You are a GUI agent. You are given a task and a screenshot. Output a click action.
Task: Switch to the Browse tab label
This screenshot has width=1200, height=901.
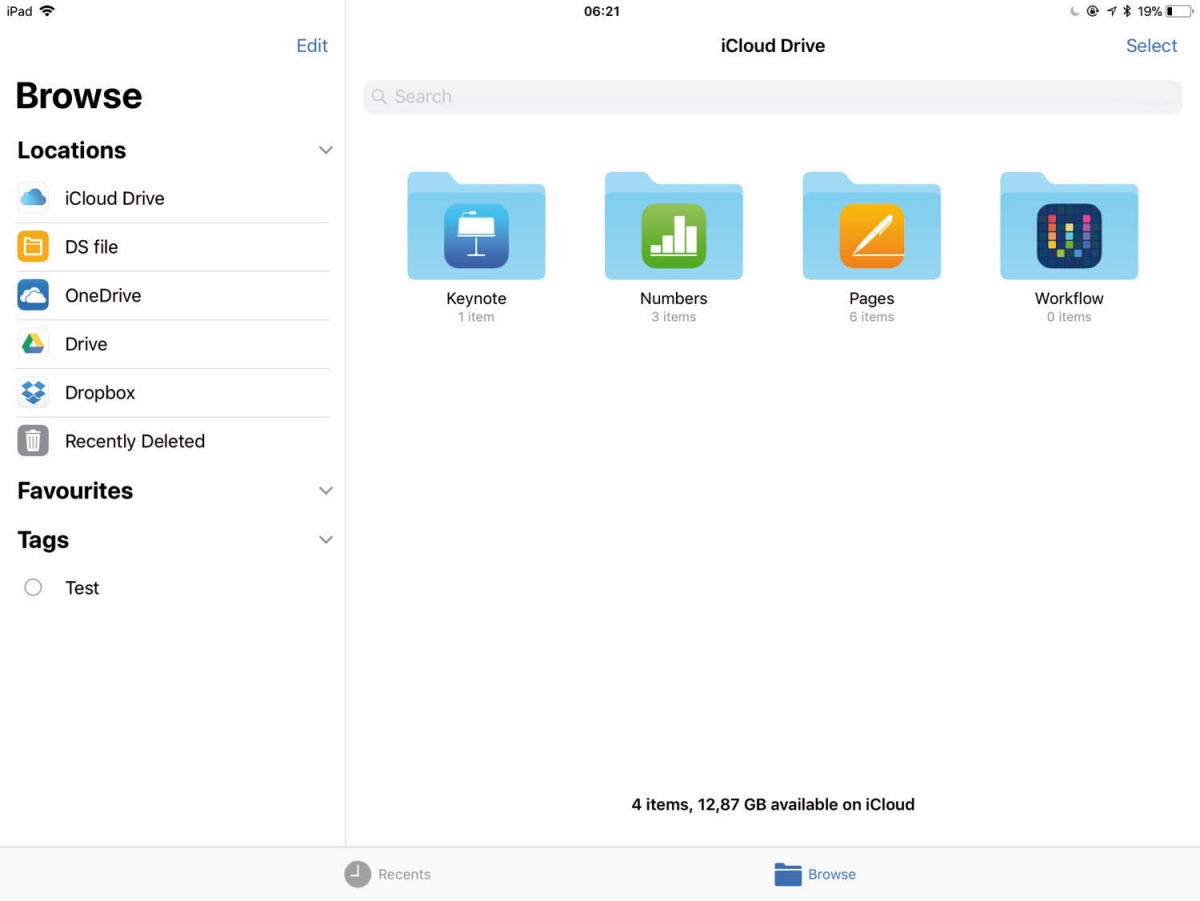(x=832, y=874)
